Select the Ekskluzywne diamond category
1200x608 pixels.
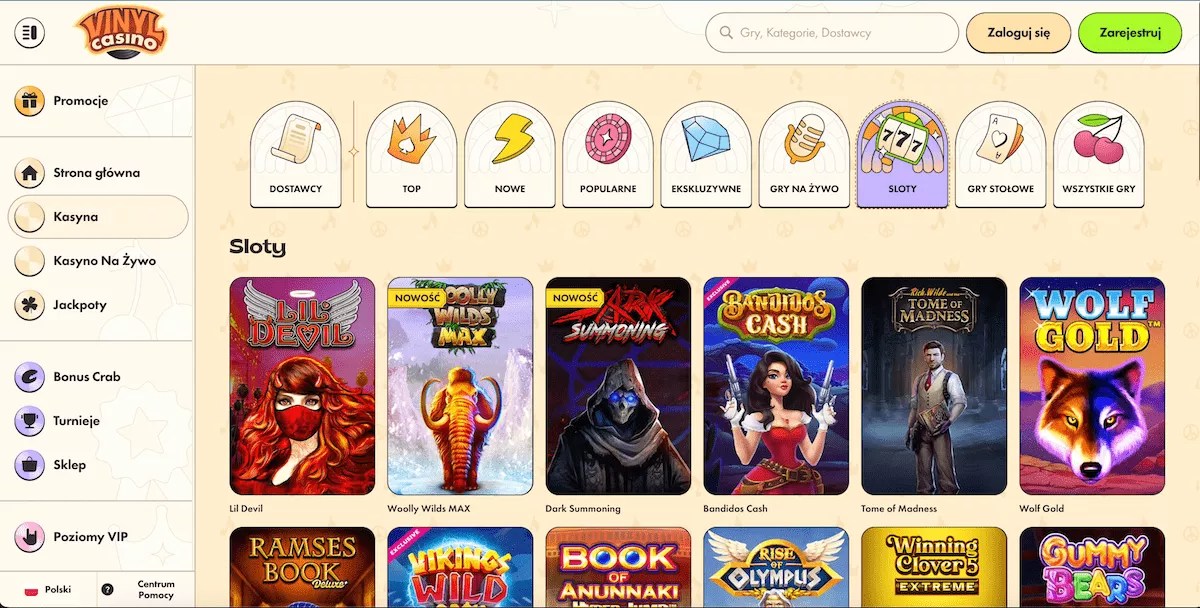706,154
